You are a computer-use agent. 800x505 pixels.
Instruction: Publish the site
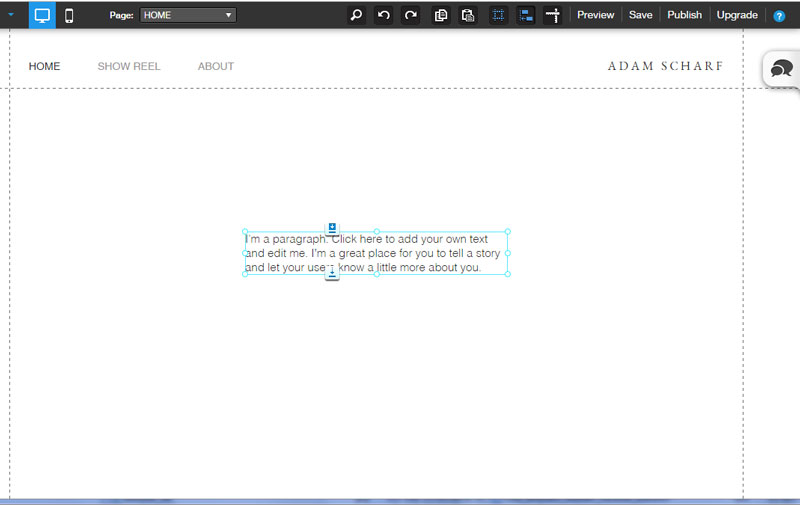point(685,15)
